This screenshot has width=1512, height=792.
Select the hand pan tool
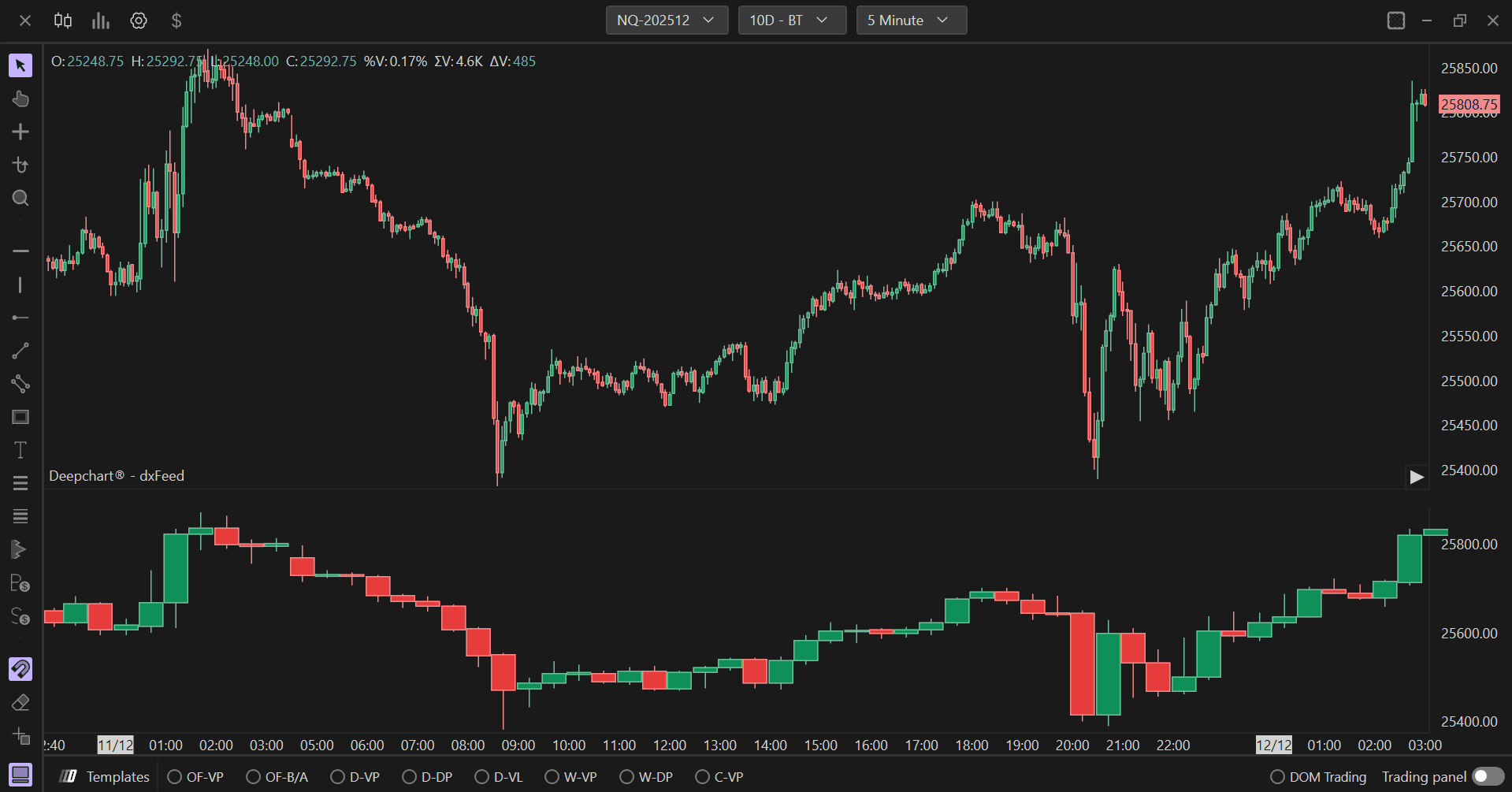[x=20, y=99]
